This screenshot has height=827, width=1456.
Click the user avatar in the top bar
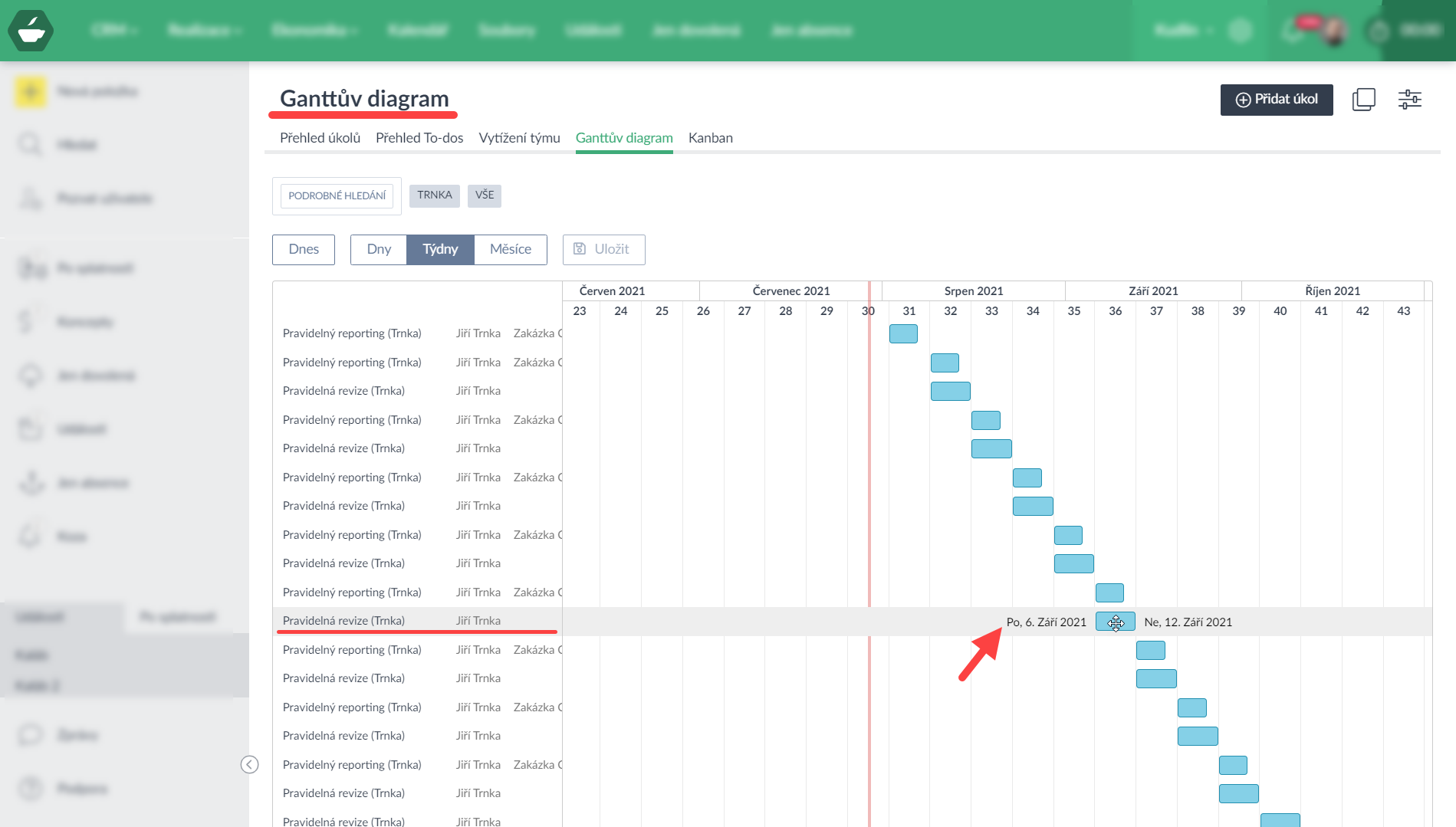tap(1334, 31)
